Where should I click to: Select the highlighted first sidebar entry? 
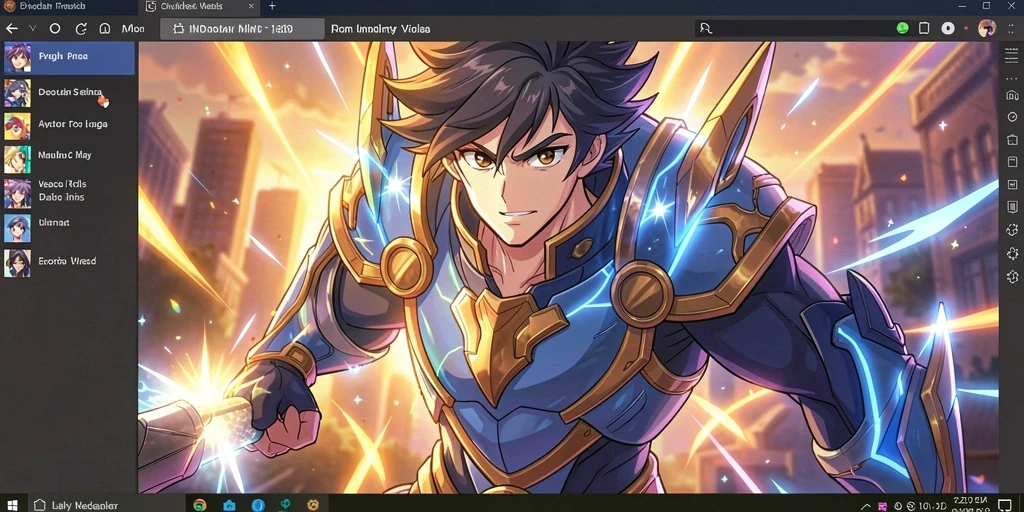pyautogui.click(x=68, y=57)
